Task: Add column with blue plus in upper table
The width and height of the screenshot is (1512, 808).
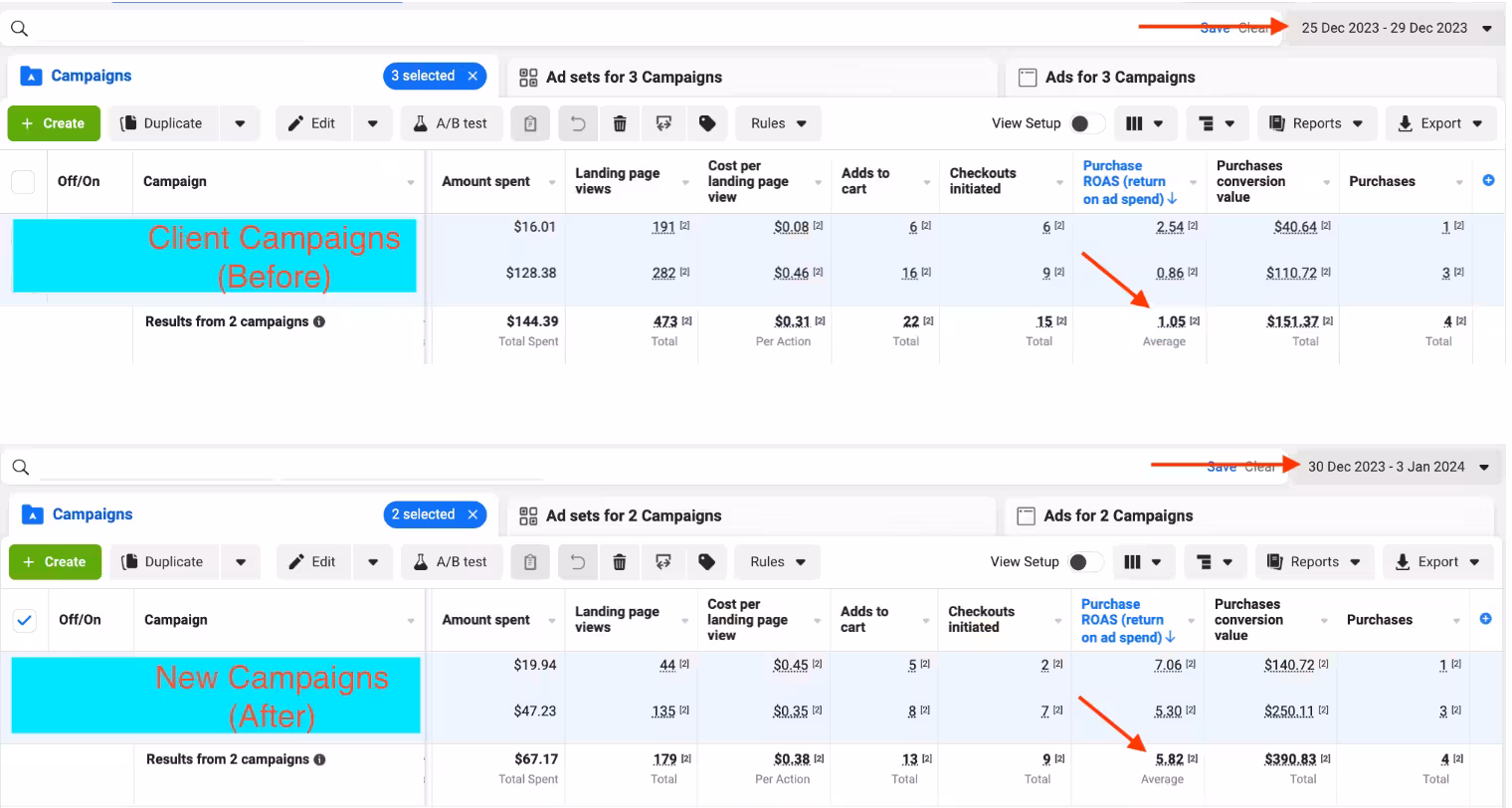Action: click(x=1488, y=180)
